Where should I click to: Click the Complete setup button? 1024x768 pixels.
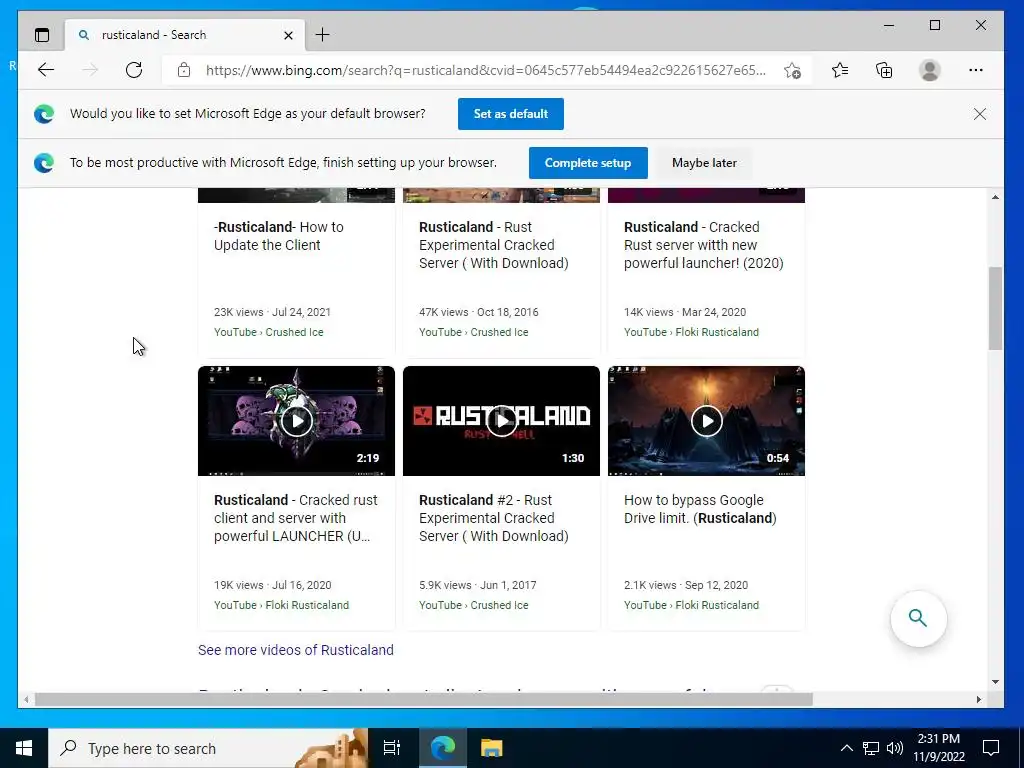(588, 163)
